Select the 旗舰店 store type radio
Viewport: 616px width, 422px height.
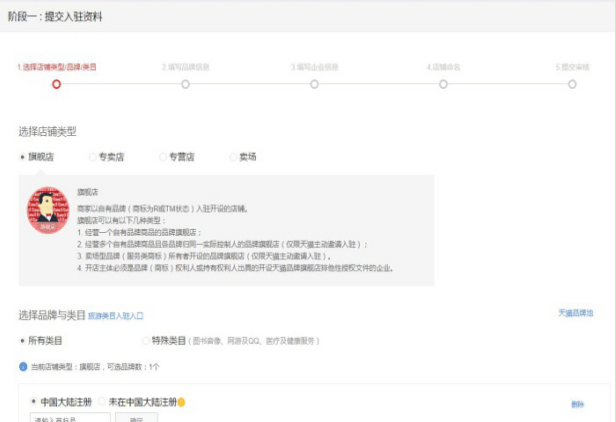[23, 157]
